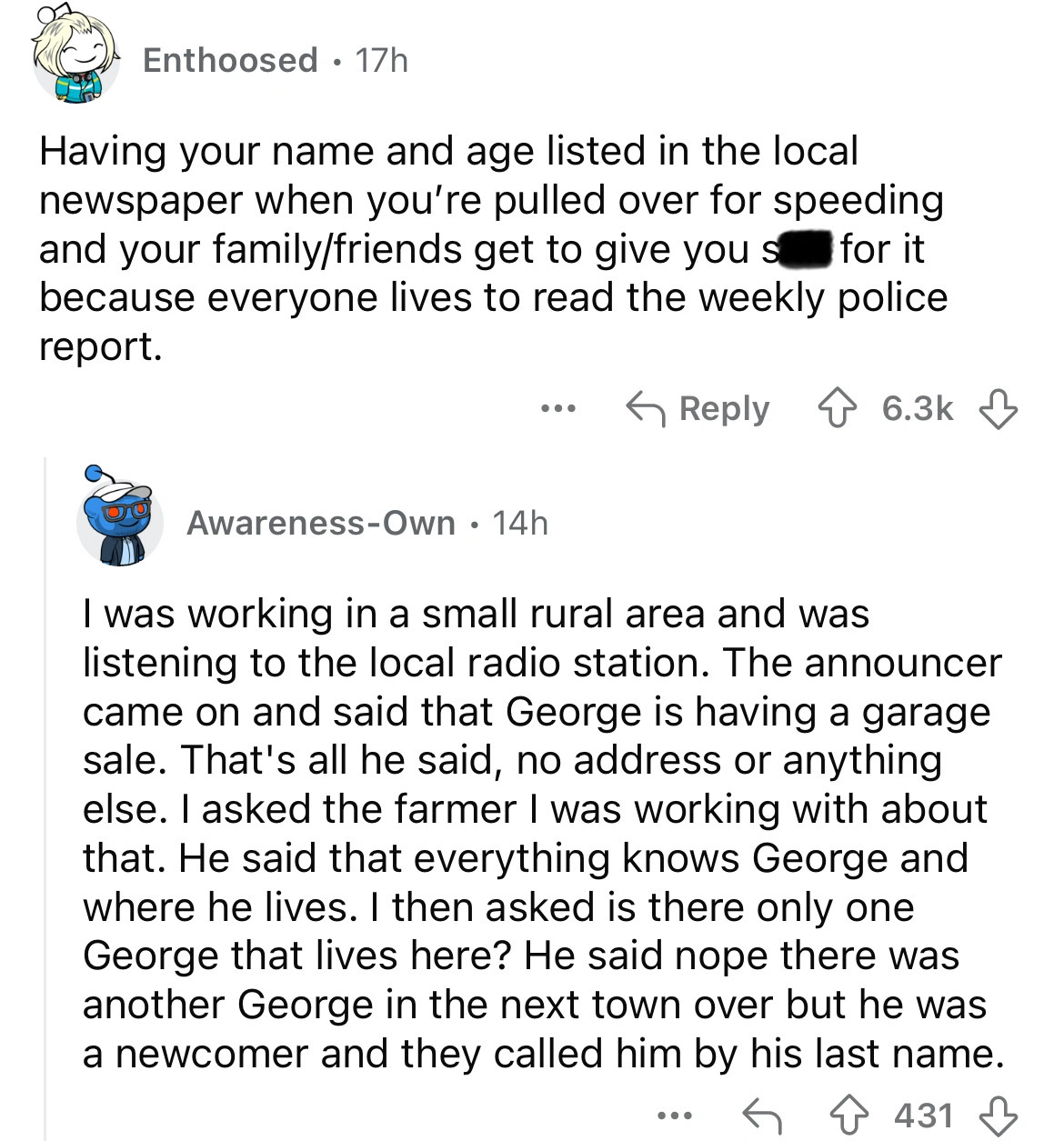Screen dimensions: 1064x1141
Task: Visit the Enthoosed username link
Action: click(x=230, y=60)
